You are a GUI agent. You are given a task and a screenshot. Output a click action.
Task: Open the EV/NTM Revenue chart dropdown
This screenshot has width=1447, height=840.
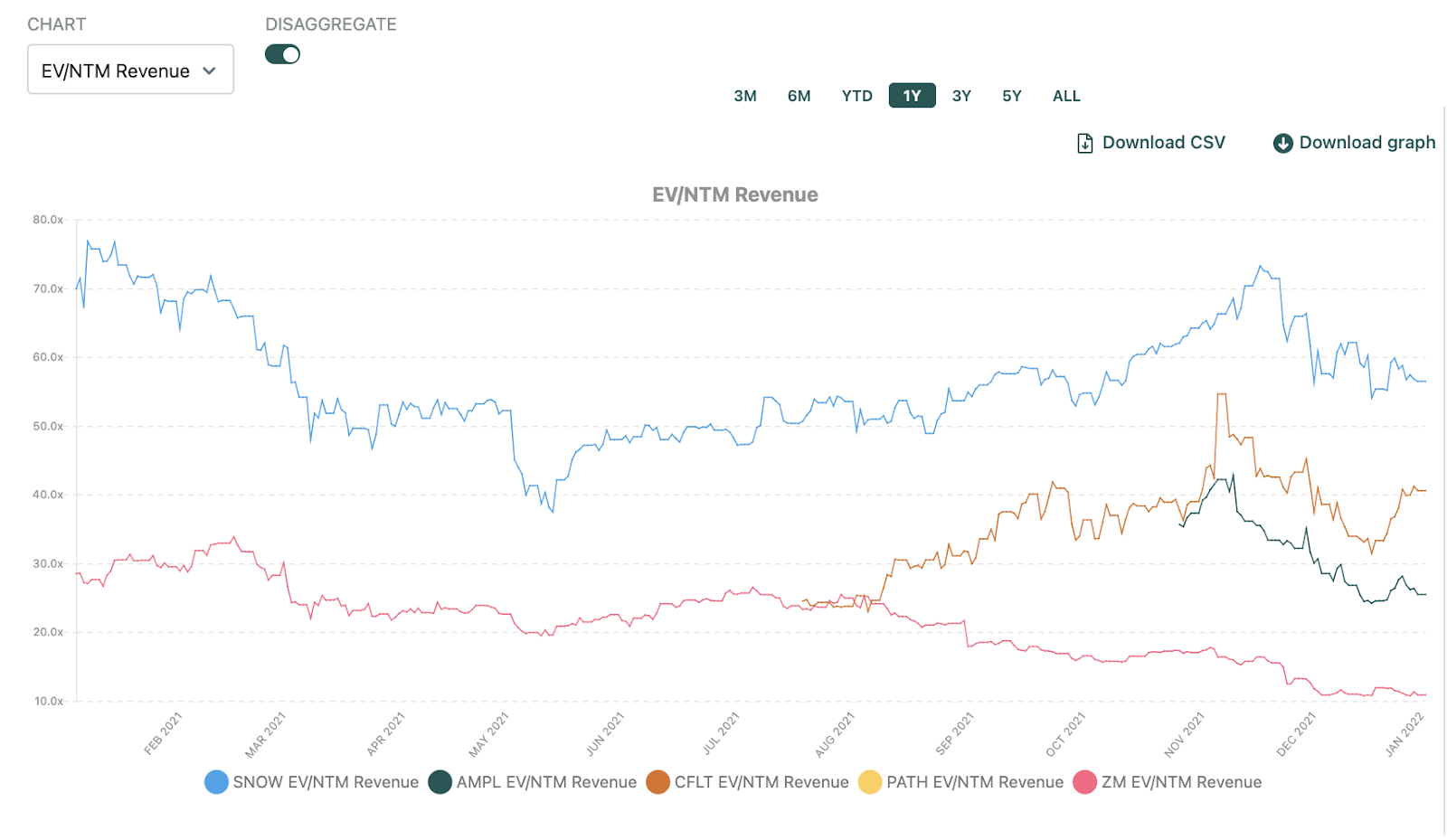coord(130,70)
